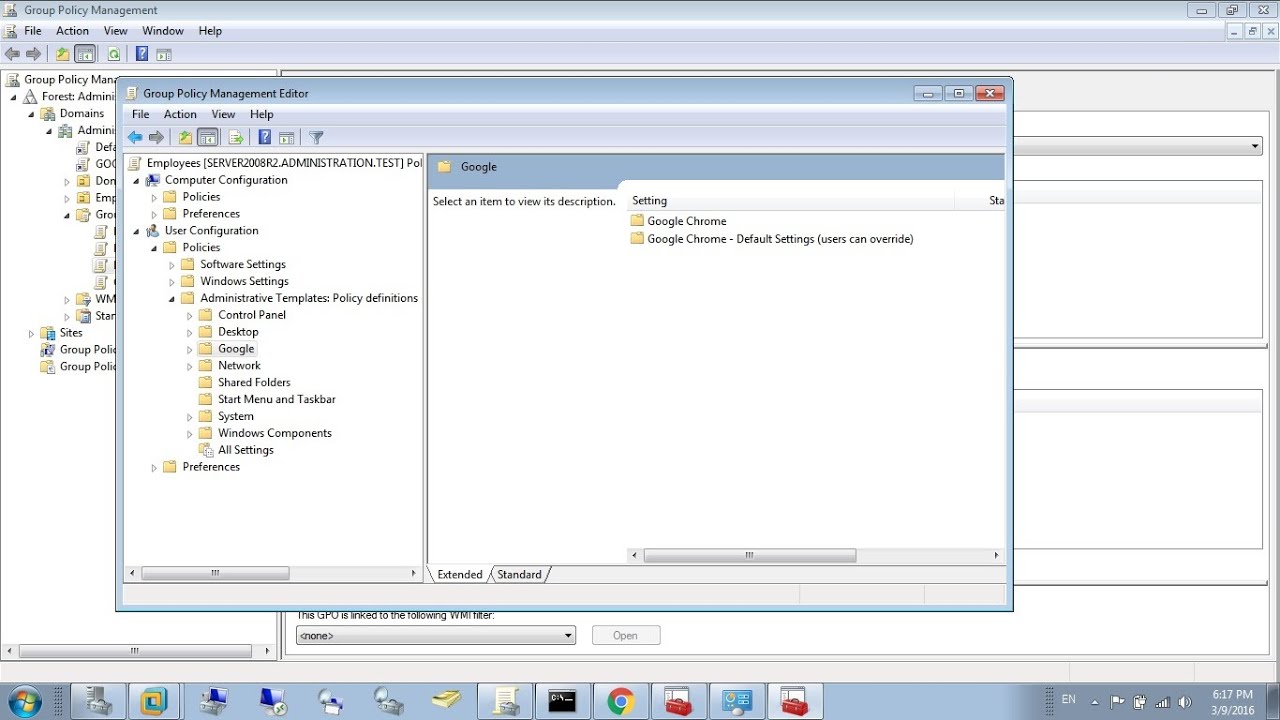Click Back arrow in main Group Policy Management toolbar
The width and height of the screenshot is (1280, 720).
12,54
